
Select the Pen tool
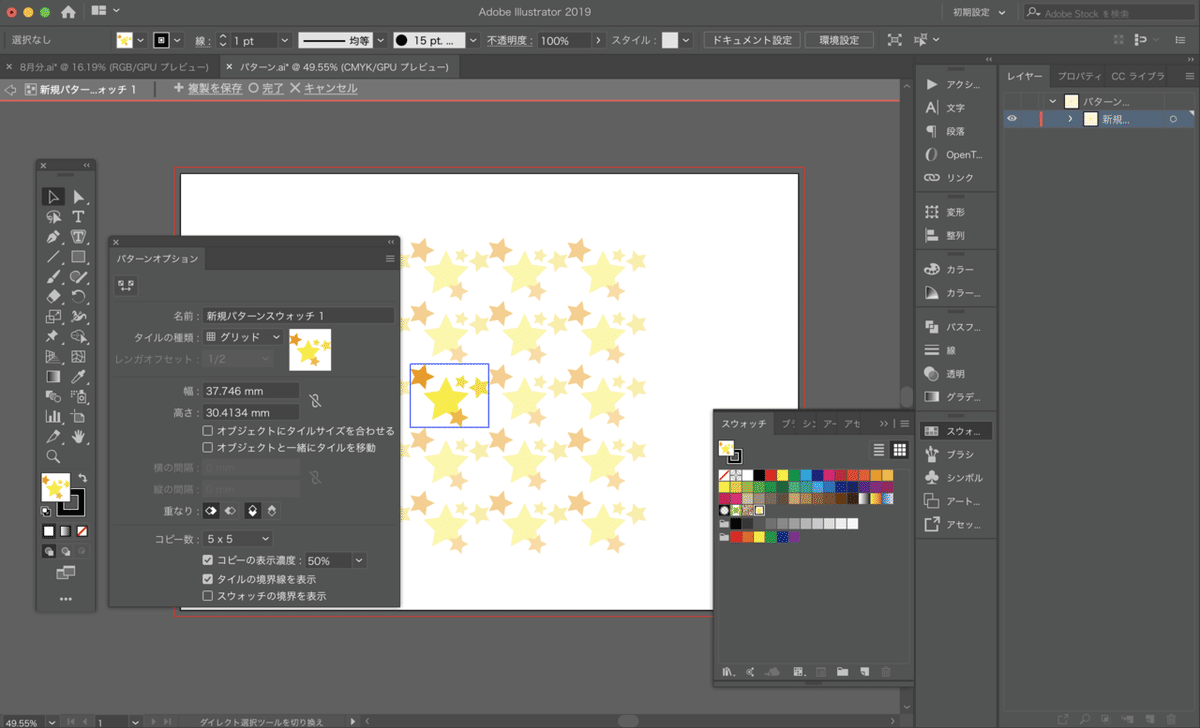[x=53, y=237]
